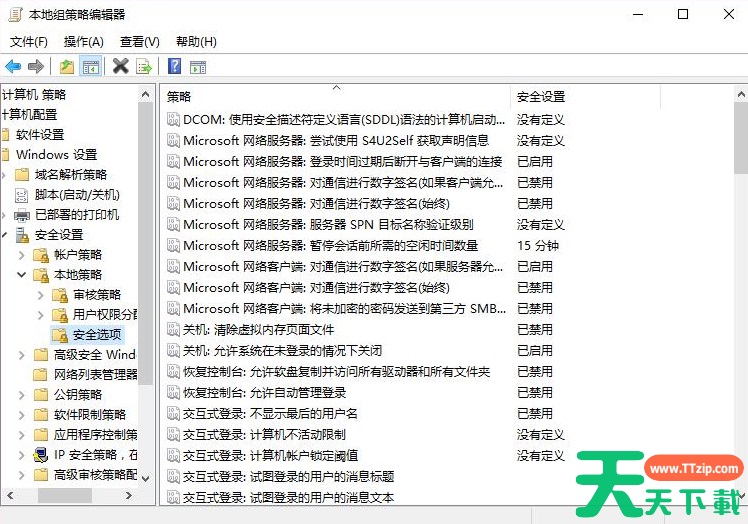
Task: Click the 15 分钟 setting value
Action: pos(538,245)
